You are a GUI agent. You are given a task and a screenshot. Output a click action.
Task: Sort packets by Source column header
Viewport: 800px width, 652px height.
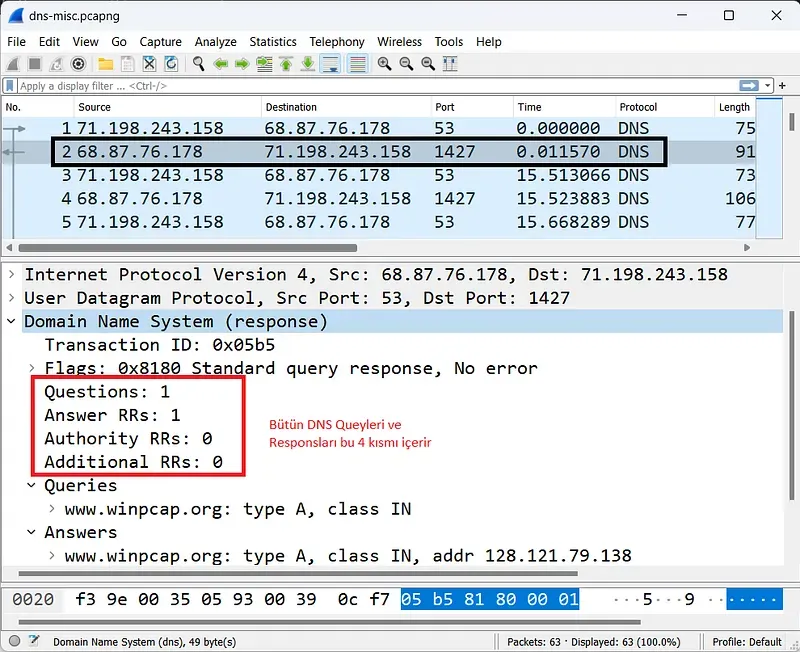(167, 107)
